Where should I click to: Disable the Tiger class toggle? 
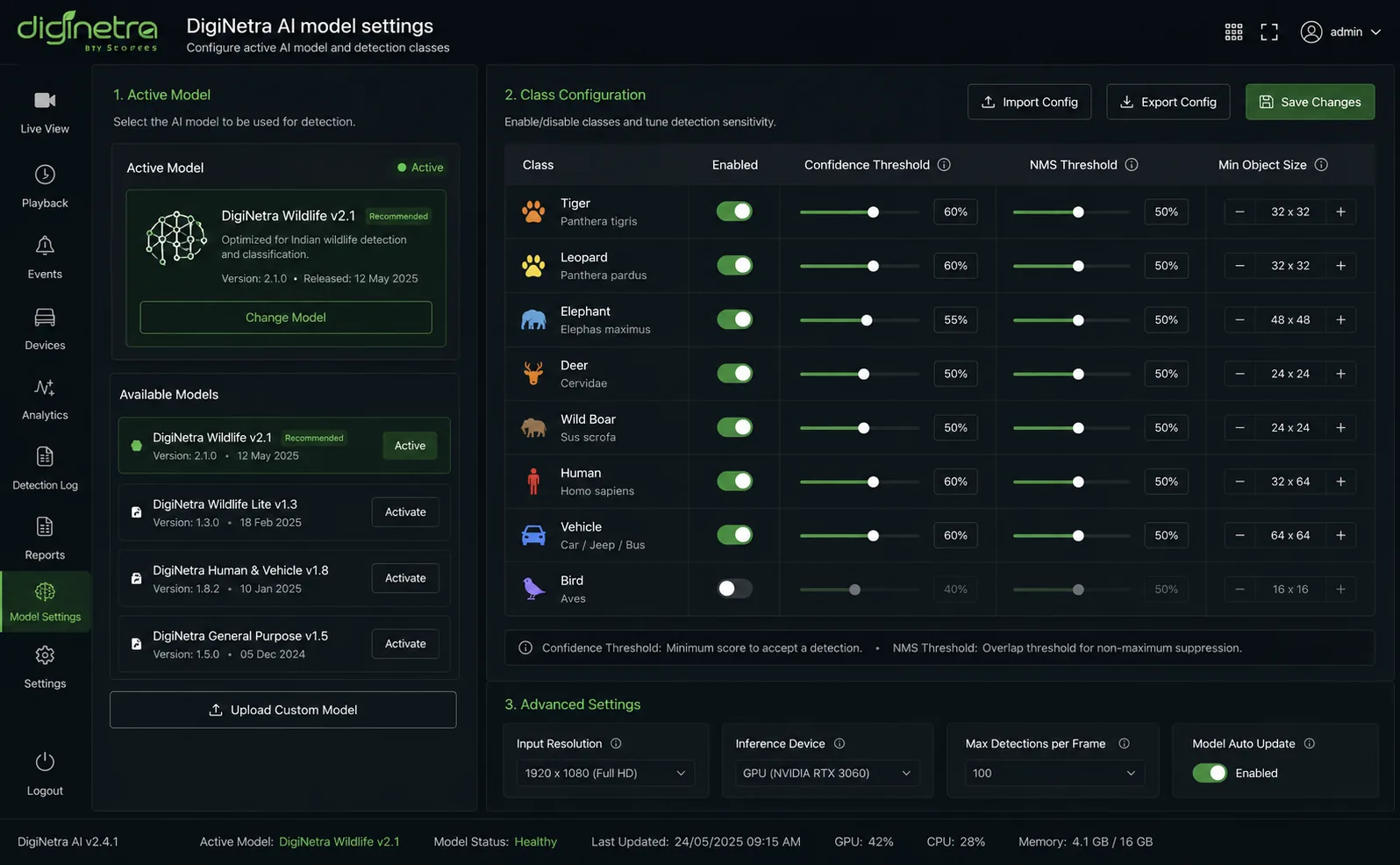point(734,211)
